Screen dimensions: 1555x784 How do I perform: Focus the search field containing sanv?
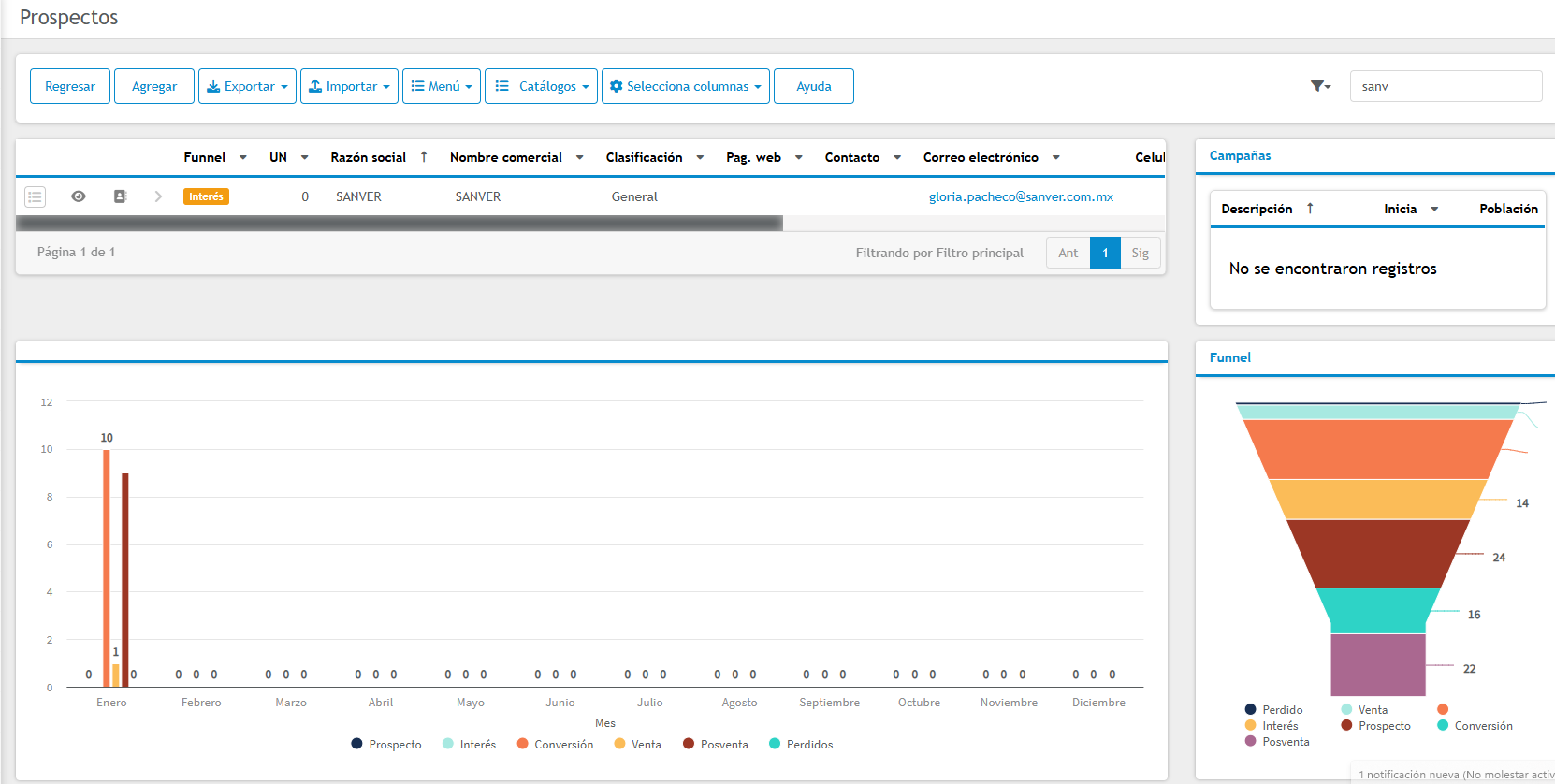[1446, 86]
